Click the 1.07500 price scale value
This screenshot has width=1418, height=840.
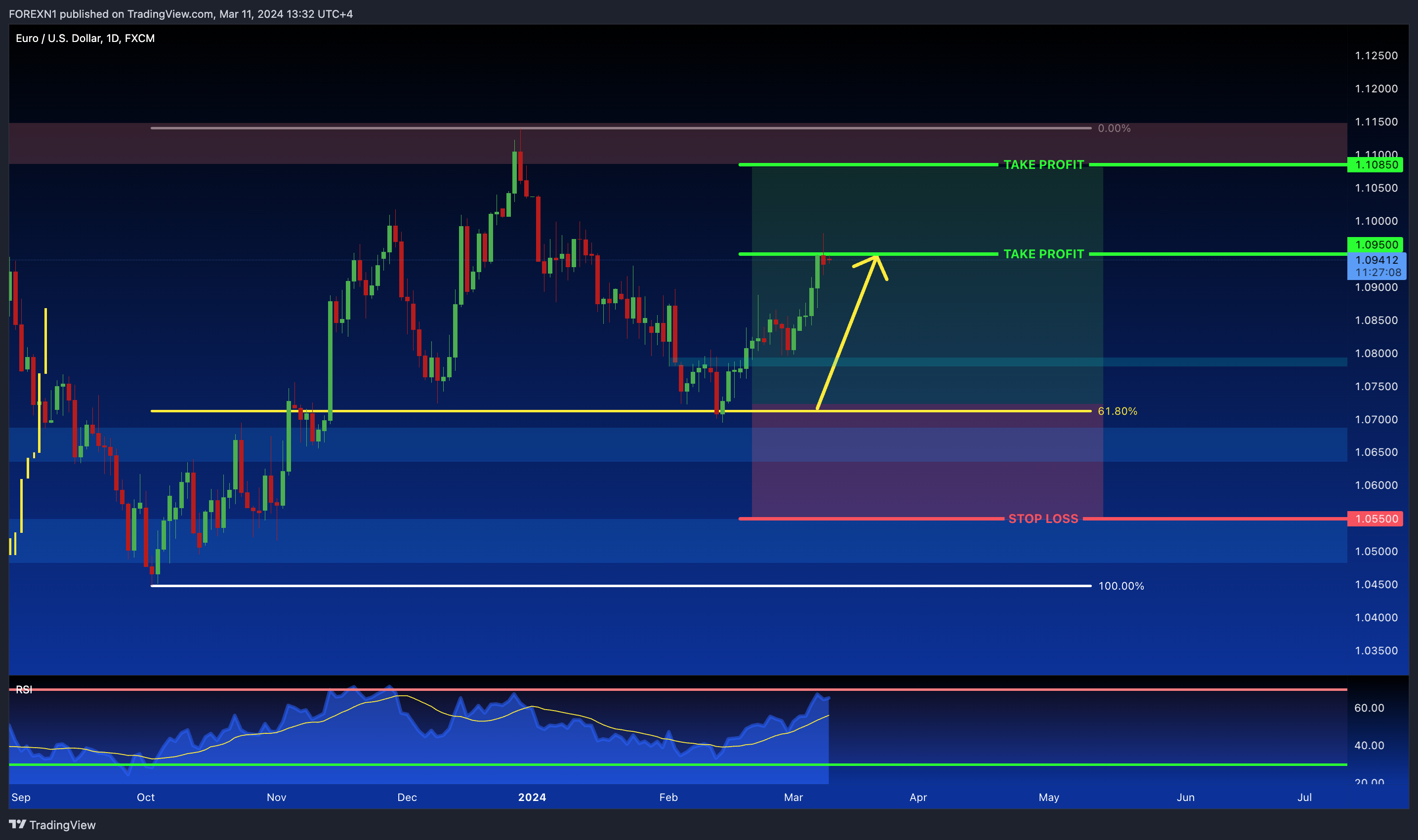(1376, 387)
